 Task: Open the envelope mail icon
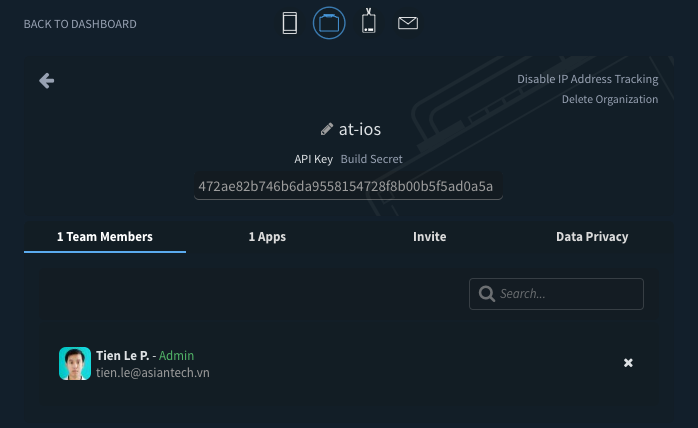[x=408, y=23]
